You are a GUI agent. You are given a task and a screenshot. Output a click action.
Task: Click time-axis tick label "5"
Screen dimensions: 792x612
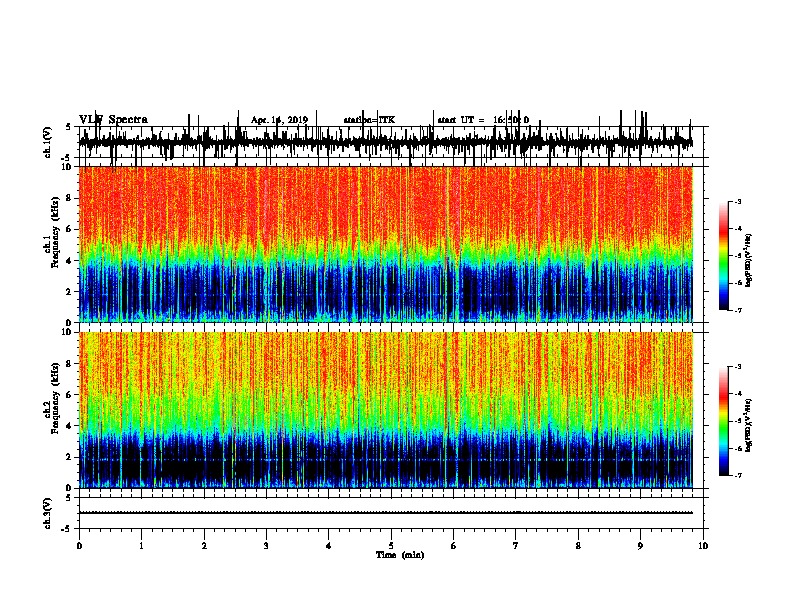coord(391,546)
